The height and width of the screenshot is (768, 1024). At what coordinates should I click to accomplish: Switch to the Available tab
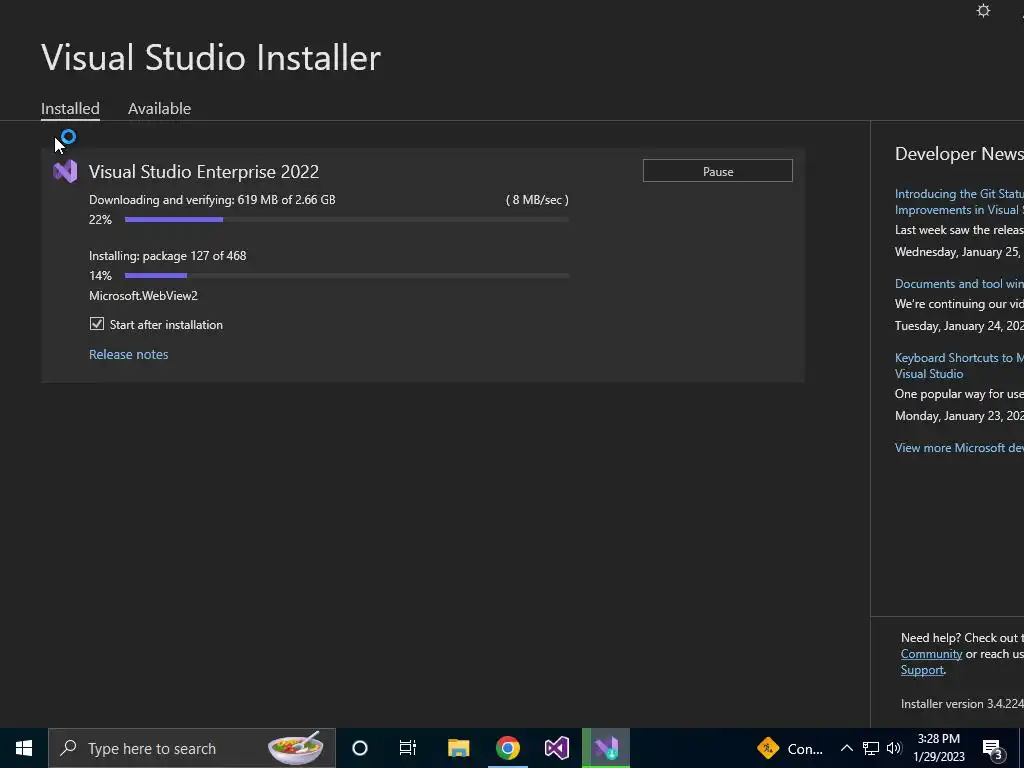click(159, 108)
